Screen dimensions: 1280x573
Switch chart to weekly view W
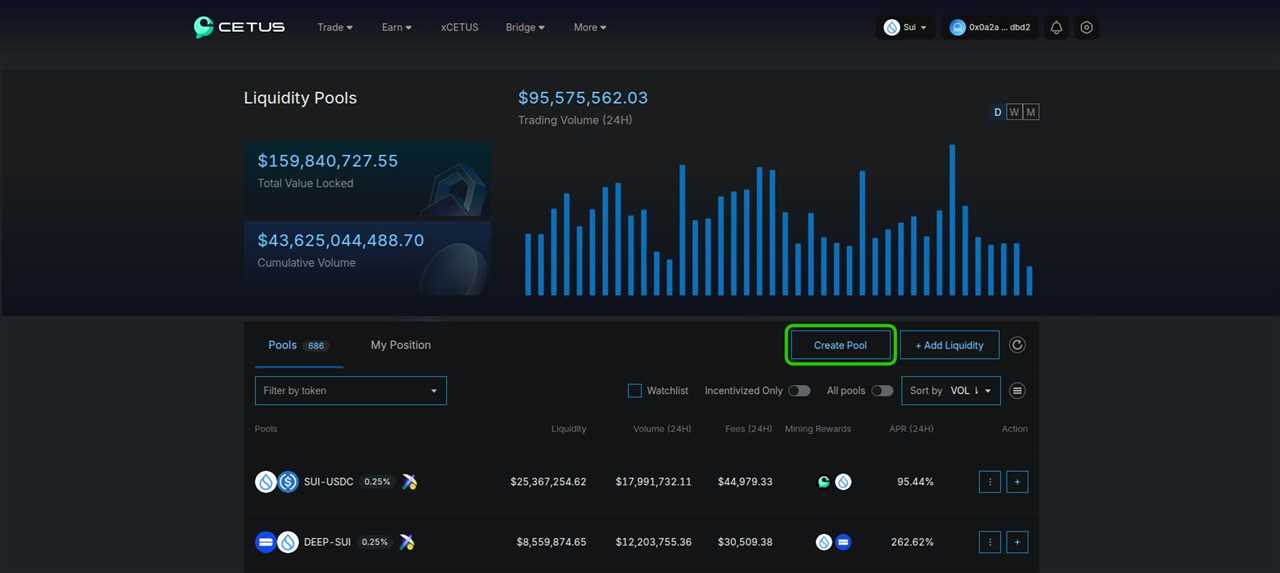point(1014,112)
